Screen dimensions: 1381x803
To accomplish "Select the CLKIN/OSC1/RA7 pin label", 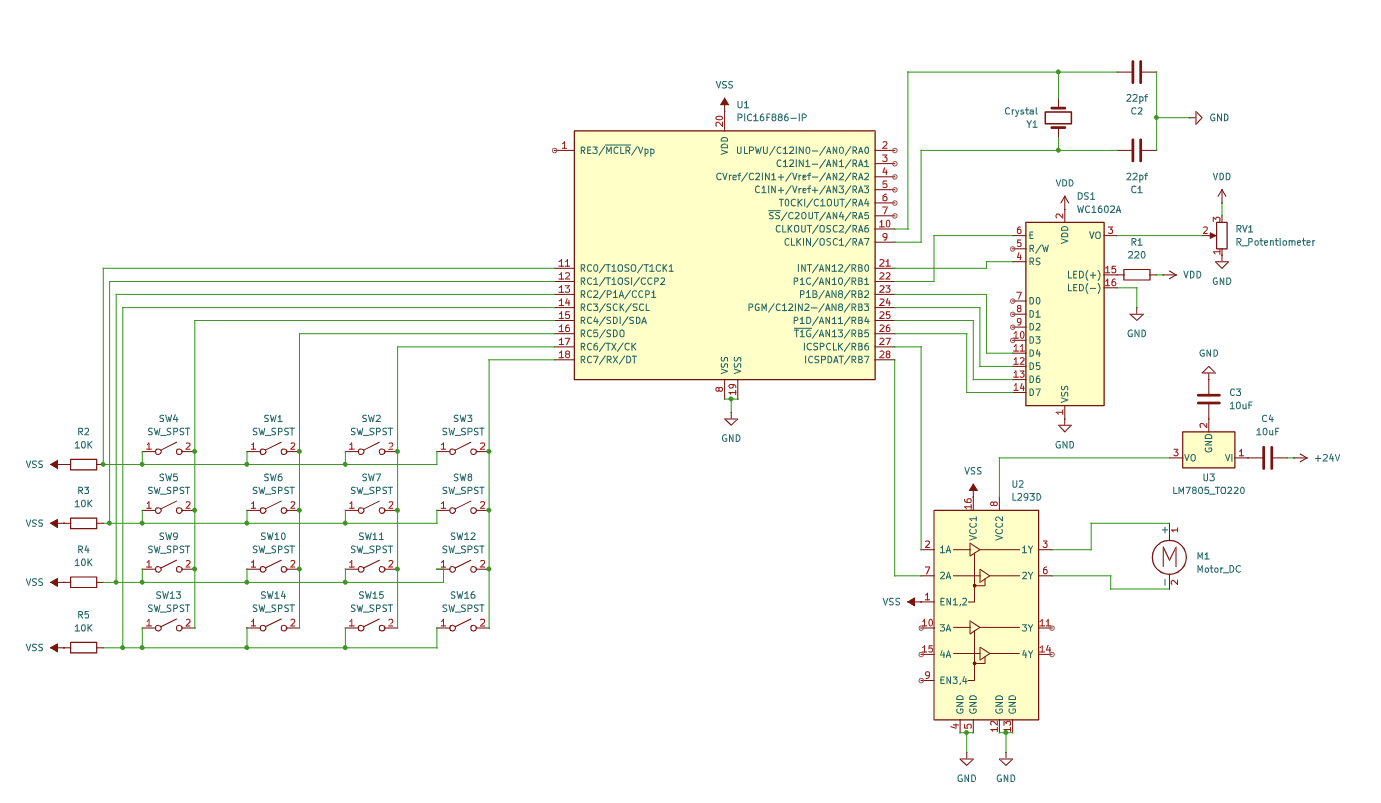I will tap(827, 241).
